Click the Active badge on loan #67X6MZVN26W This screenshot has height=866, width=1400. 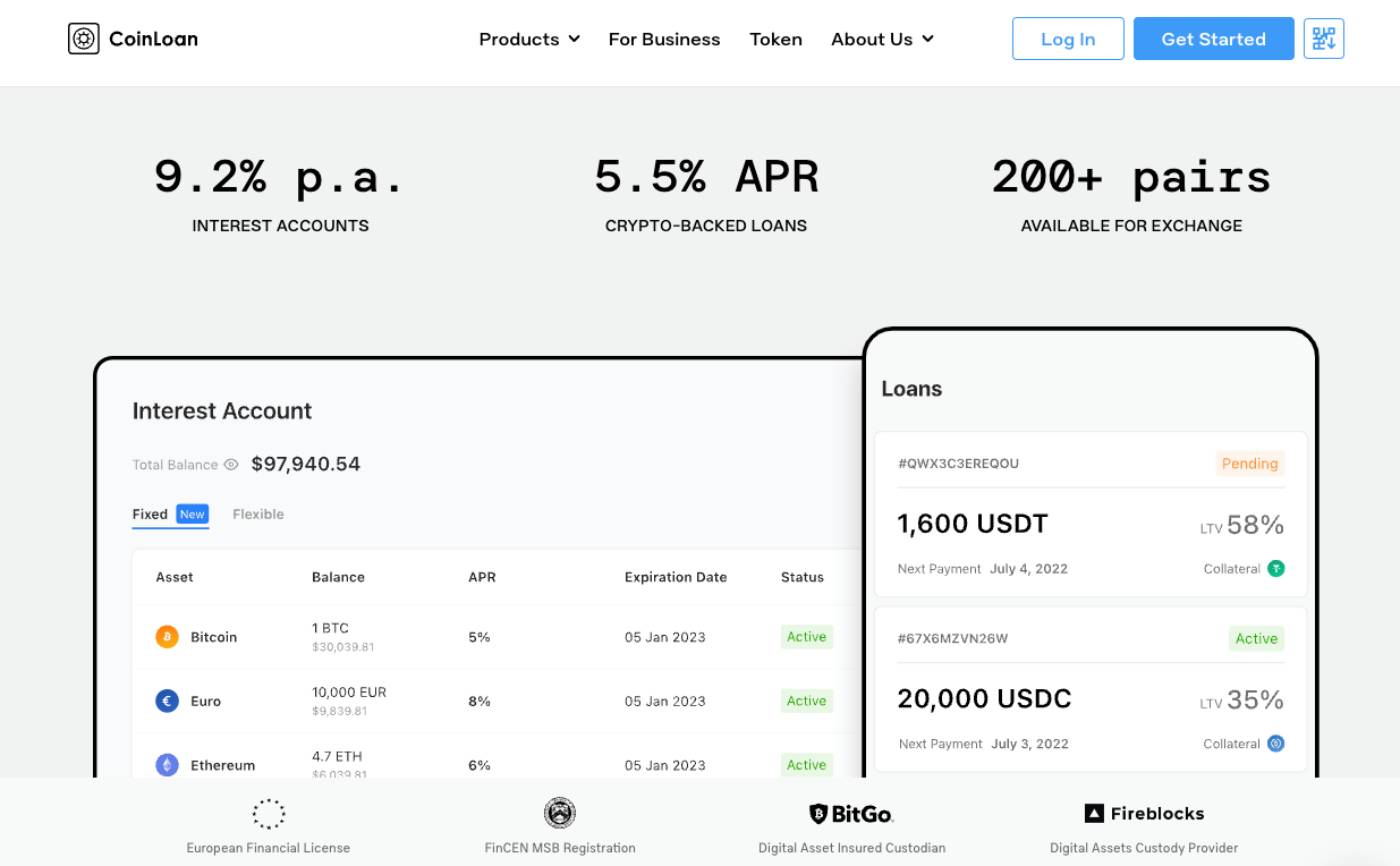(1256, 638)
